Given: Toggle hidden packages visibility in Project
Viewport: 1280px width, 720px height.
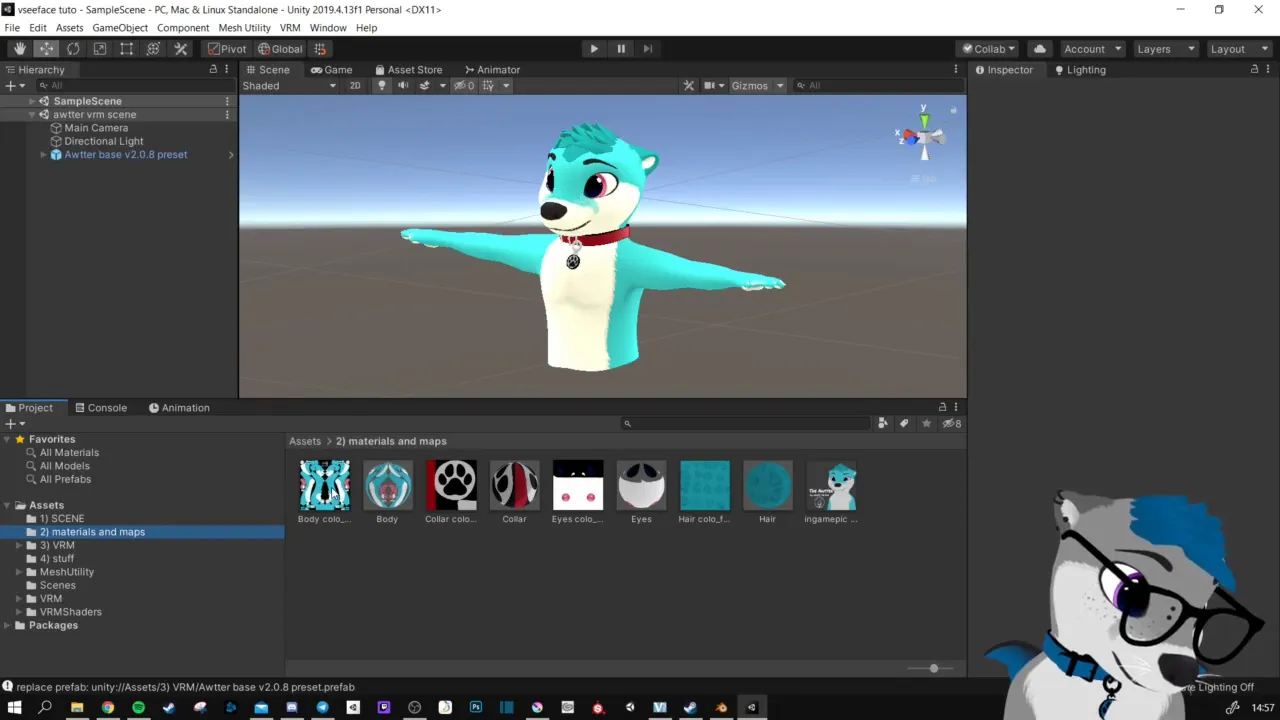Looking at the screenshot, I should [x=952, y=424].
